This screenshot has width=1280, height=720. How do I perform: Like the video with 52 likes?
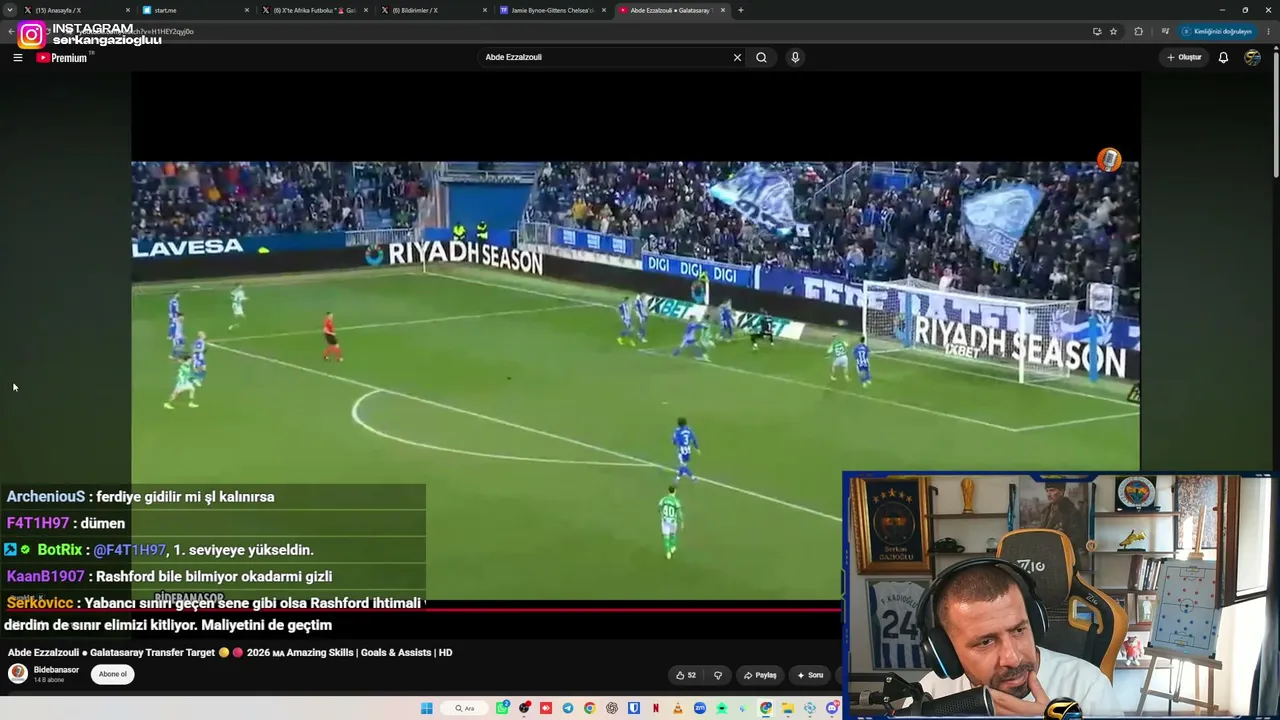point(685,675)
